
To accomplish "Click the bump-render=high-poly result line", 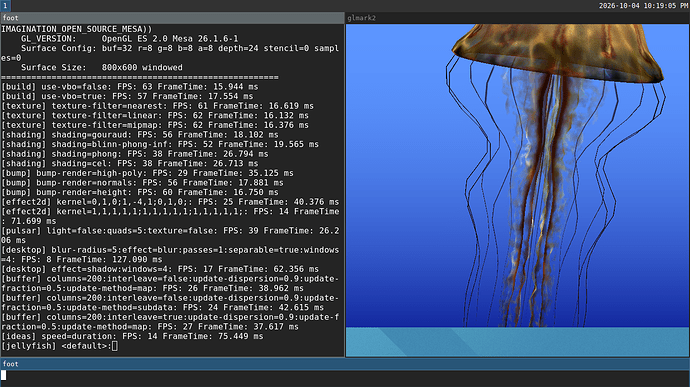I will click(147, 173).
